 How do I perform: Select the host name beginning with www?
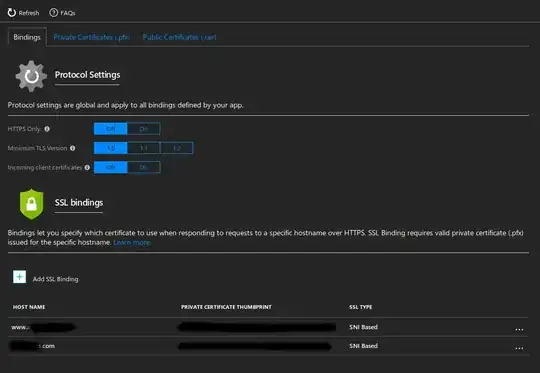click(43, 327)
